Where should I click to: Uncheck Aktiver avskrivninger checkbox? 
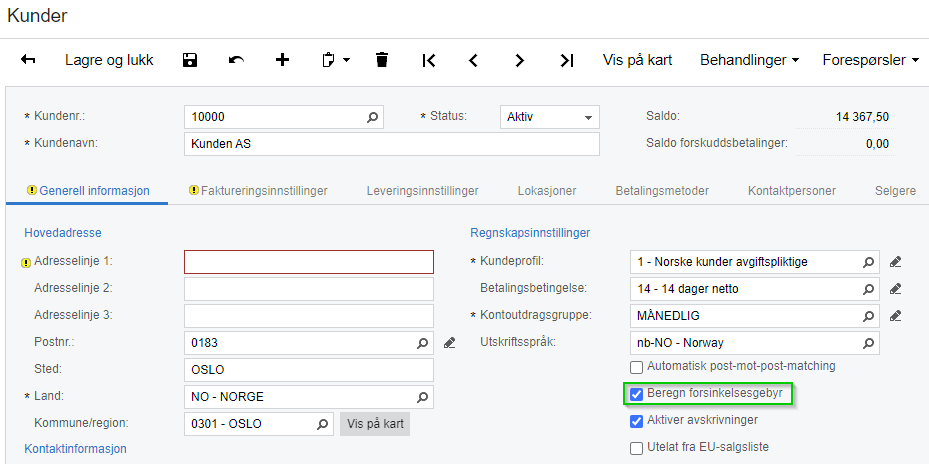pyautogui.click(x=636, y=421)
